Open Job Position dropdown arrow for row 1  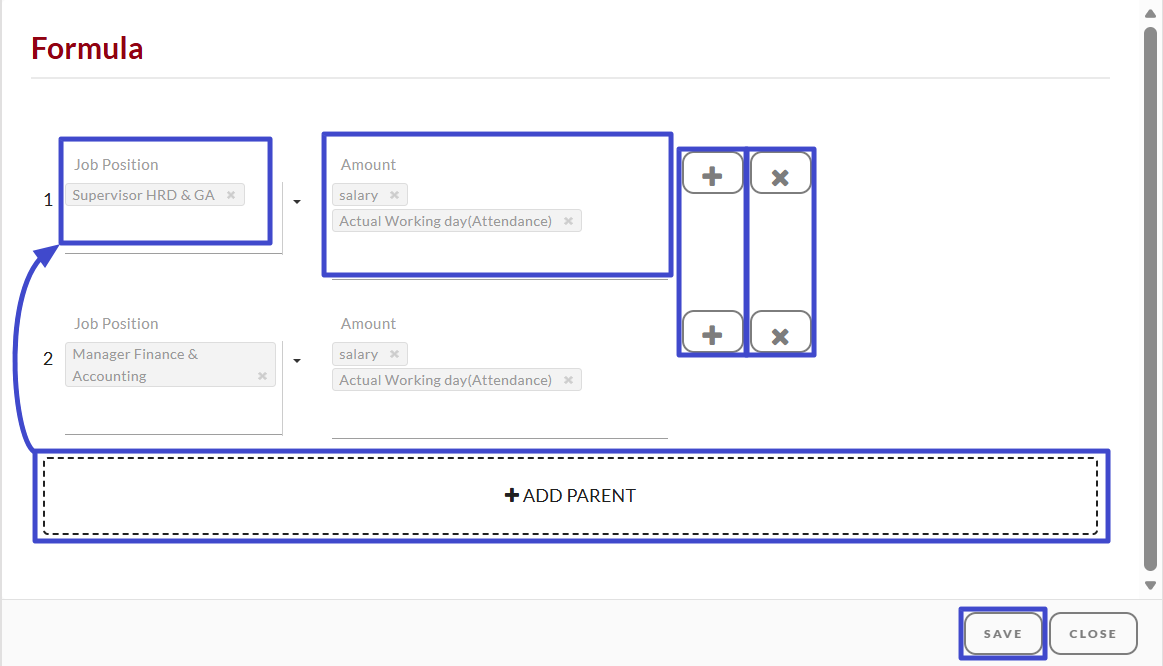pyautogui.click(x=297, y=202)
